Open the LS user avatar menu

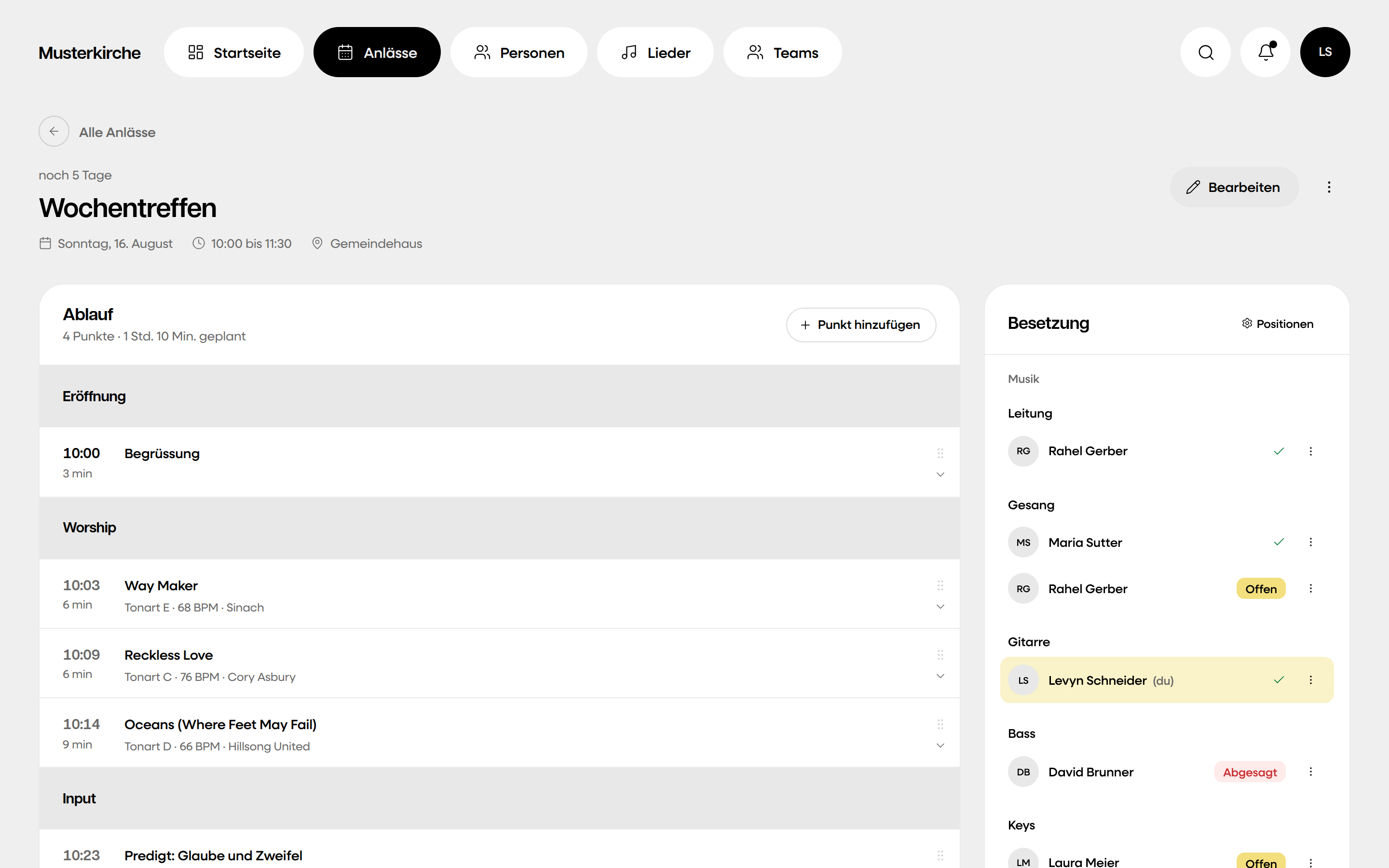tap(1325, 52)
